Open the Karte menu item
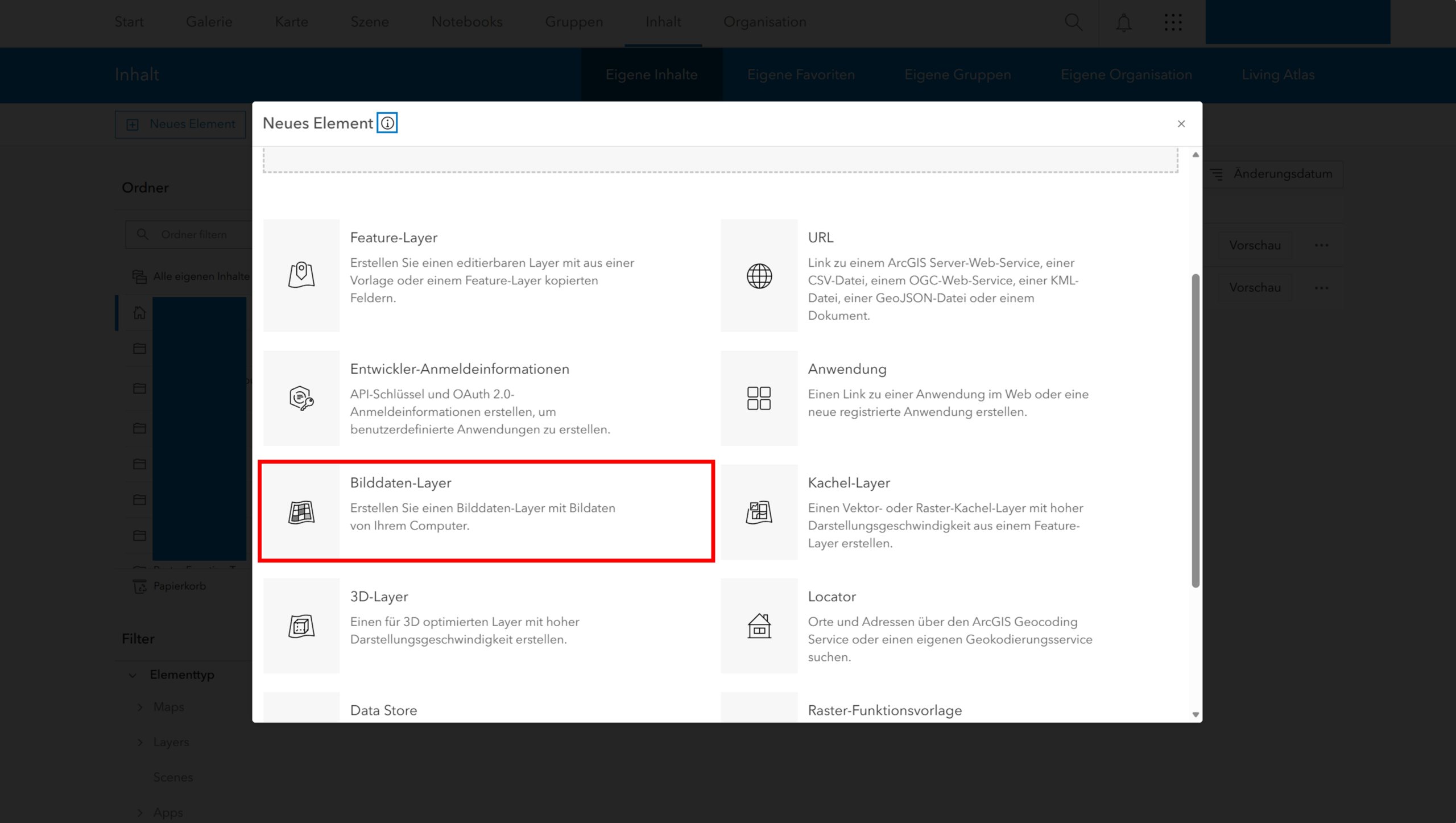Screen dimensions: 1456x823 point(291,22)
